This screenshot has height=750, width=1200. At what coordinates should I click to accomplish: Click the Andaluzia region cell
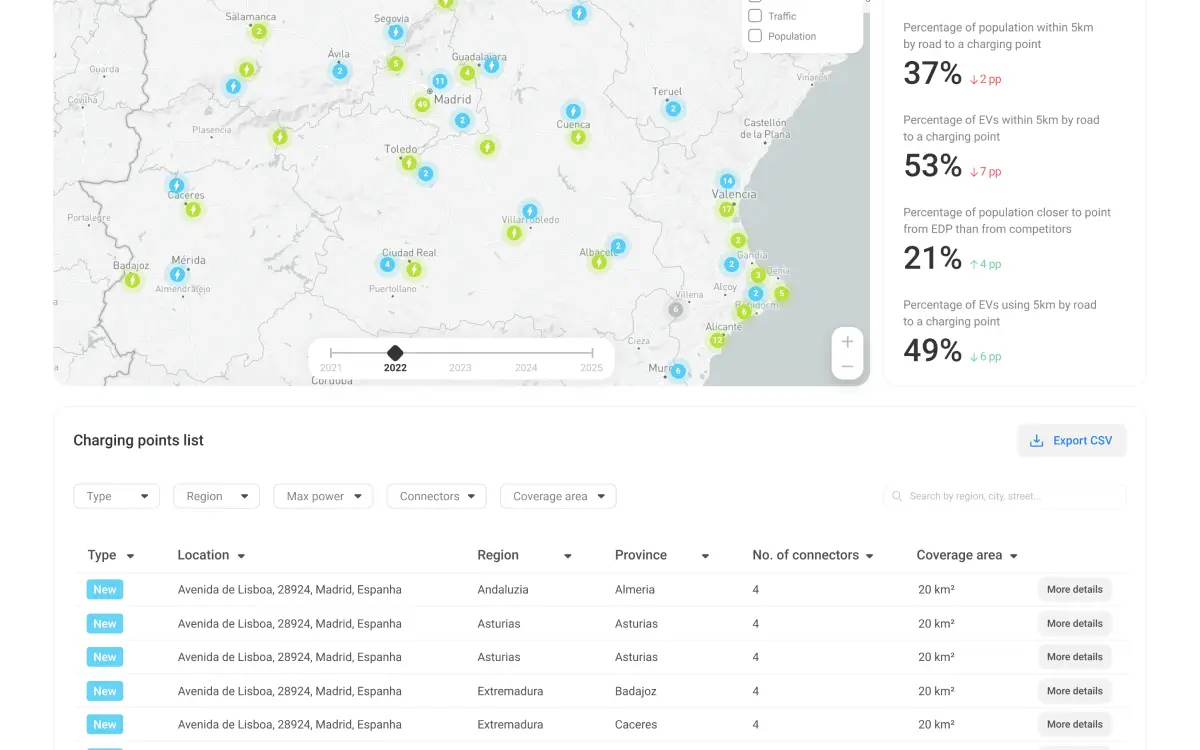point(503,590)
